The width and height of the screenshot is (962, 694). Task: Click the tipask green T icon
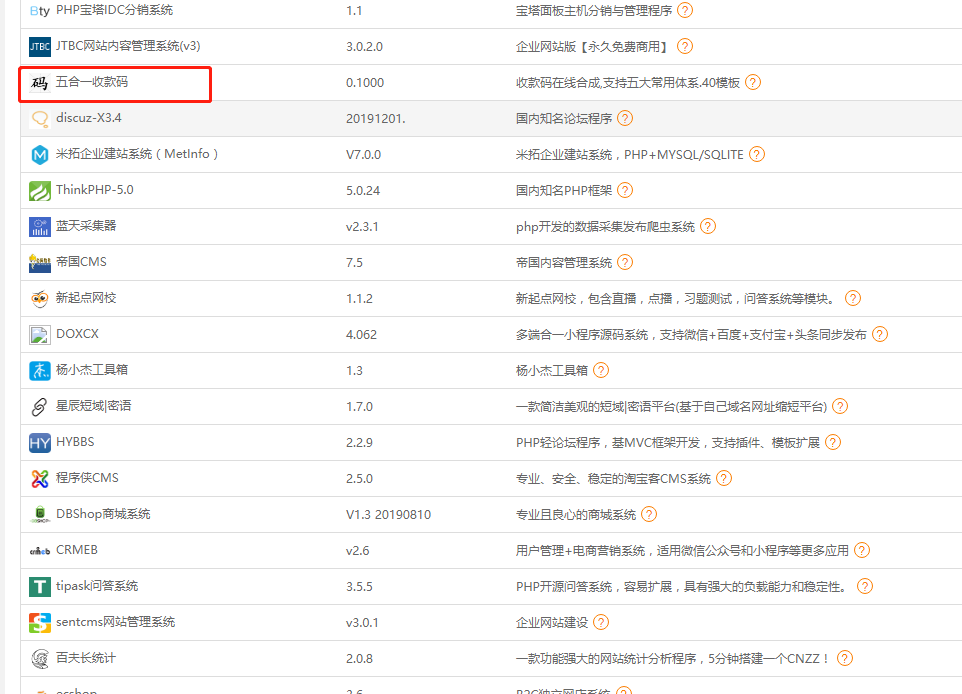pyautogui.click(x=40, y=587)
